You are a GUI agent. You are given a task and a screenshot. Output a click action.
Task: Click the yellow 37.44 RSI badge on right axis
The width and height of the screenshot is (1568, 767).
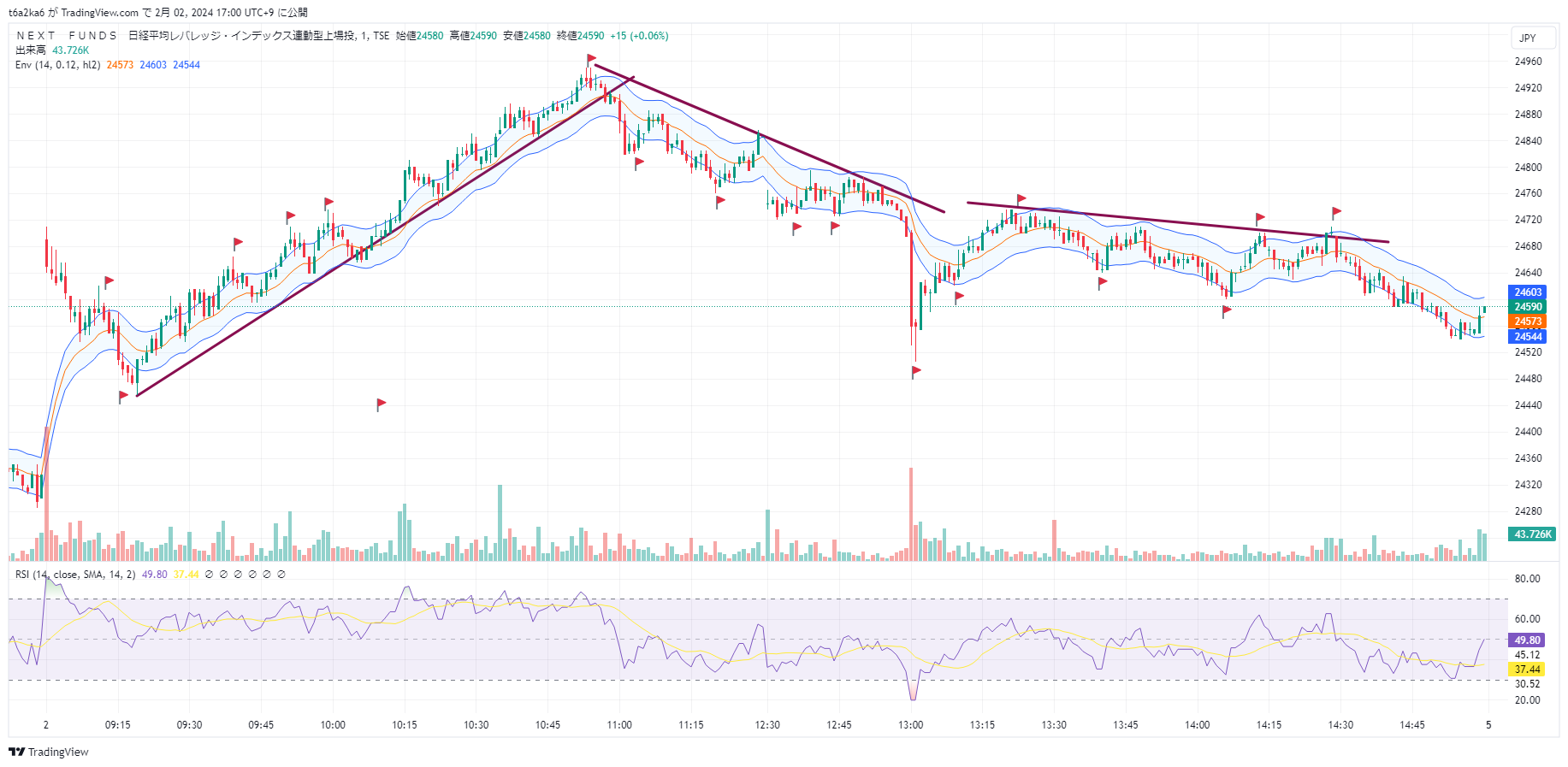pyautogui.click(x=1527, y=670)
